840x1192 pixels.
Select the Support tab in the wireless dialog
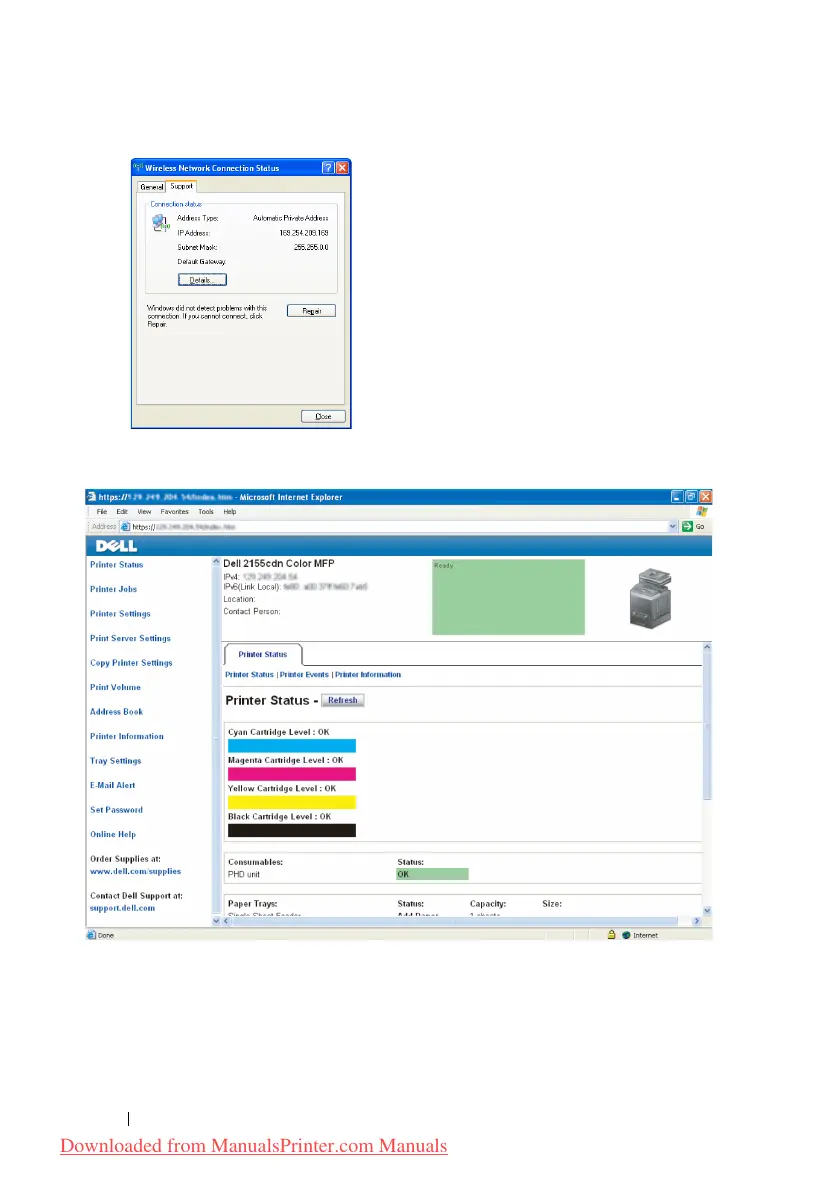tap(182, 186)
